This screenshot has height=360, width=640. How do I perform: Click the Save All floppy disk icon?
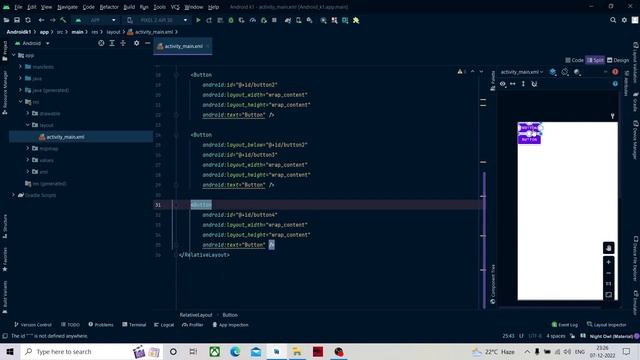[x=17, y=20]
